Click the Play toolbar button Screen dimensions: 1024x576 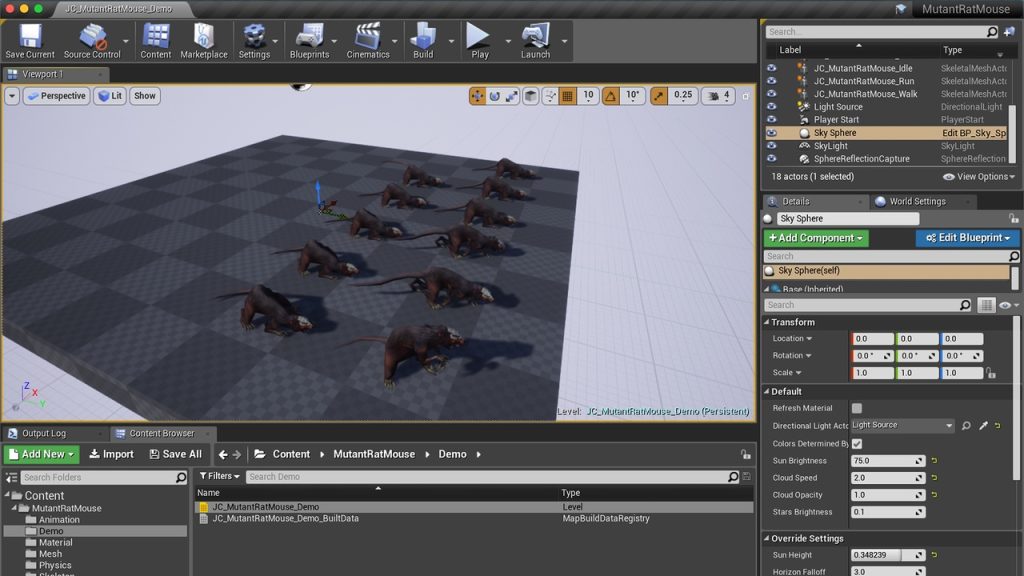pyautogui.click(x=479, y=40)
